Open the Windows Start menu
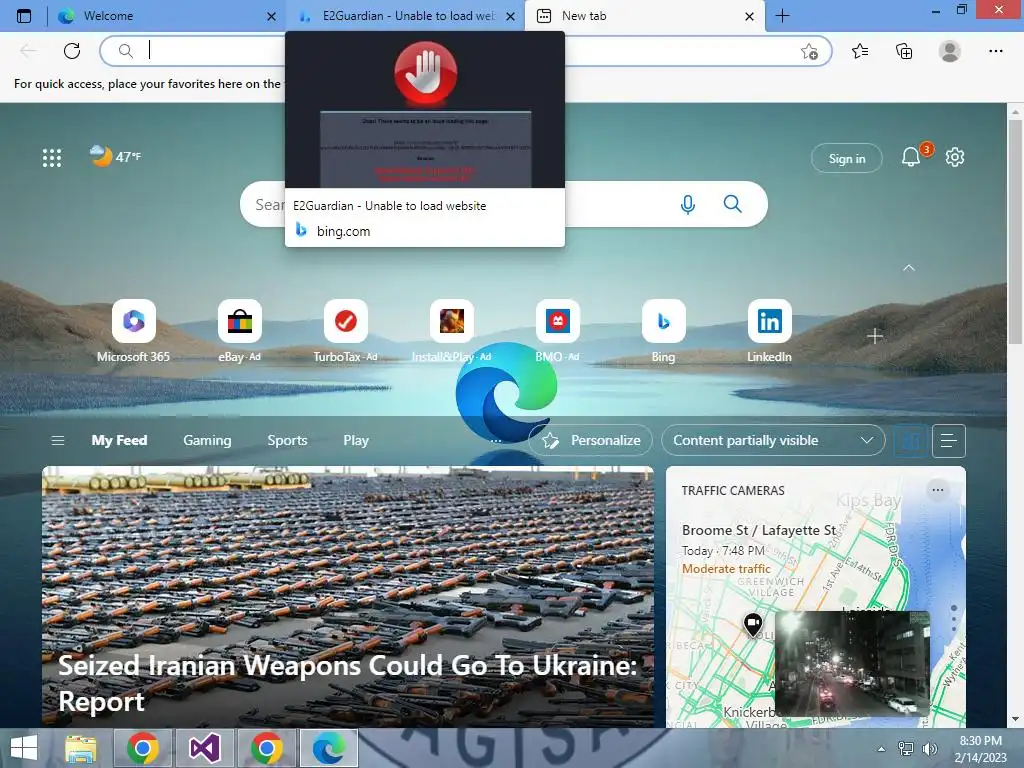 coord(25,748)
